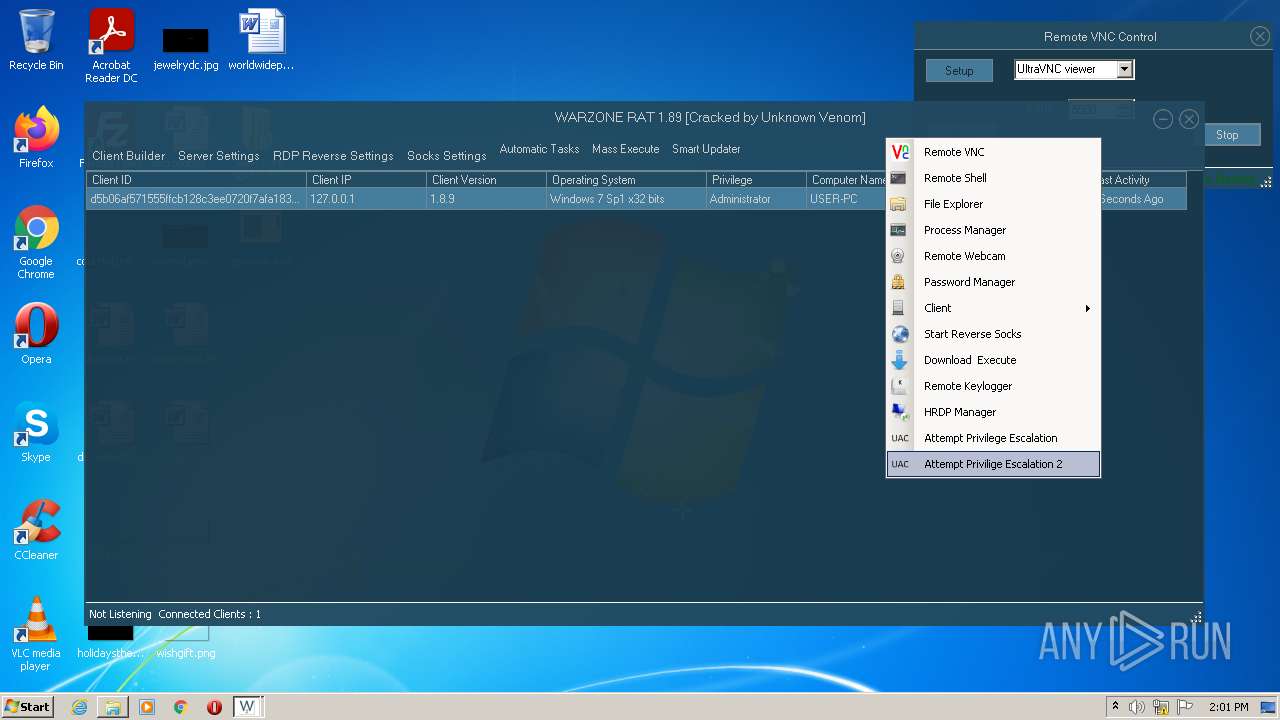The width and height of the screenshot is (1280, 720).
Task: Click the Opera icon in taskbar
Action: 214,707
